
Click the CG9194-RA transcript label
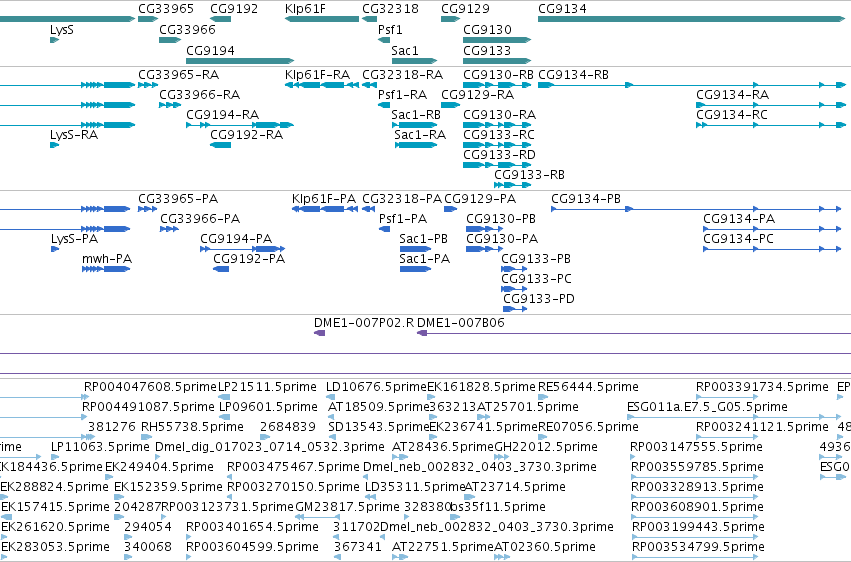223,115
